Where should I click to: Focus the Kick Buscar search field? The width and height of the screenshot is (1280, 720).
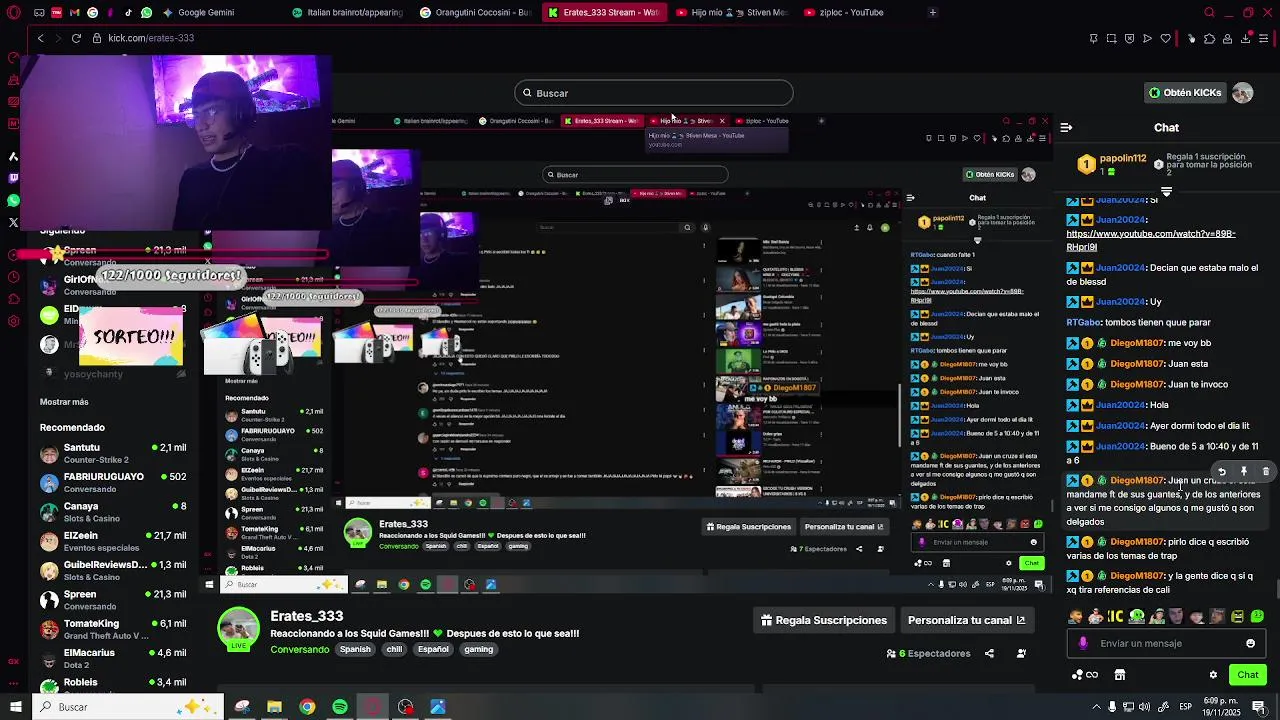point(654,93)
